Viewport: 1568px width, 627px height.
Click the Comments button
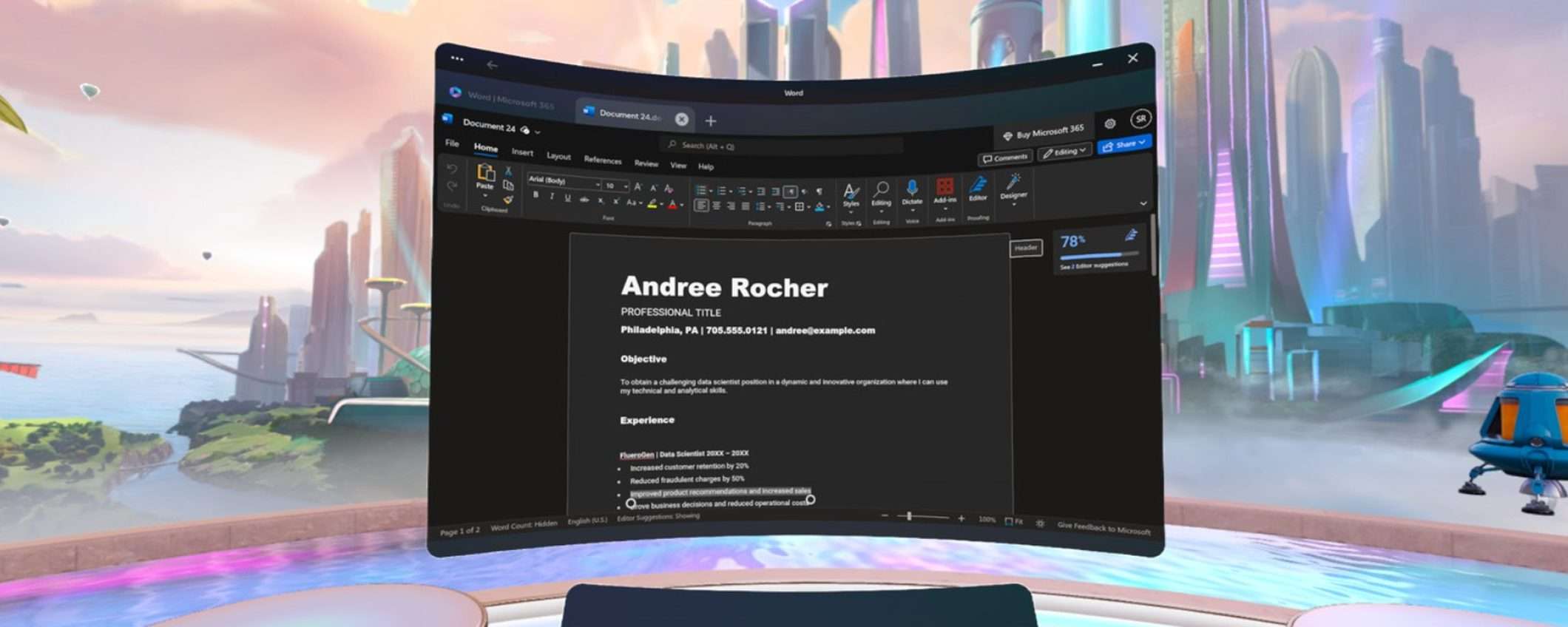point(1005,157)
